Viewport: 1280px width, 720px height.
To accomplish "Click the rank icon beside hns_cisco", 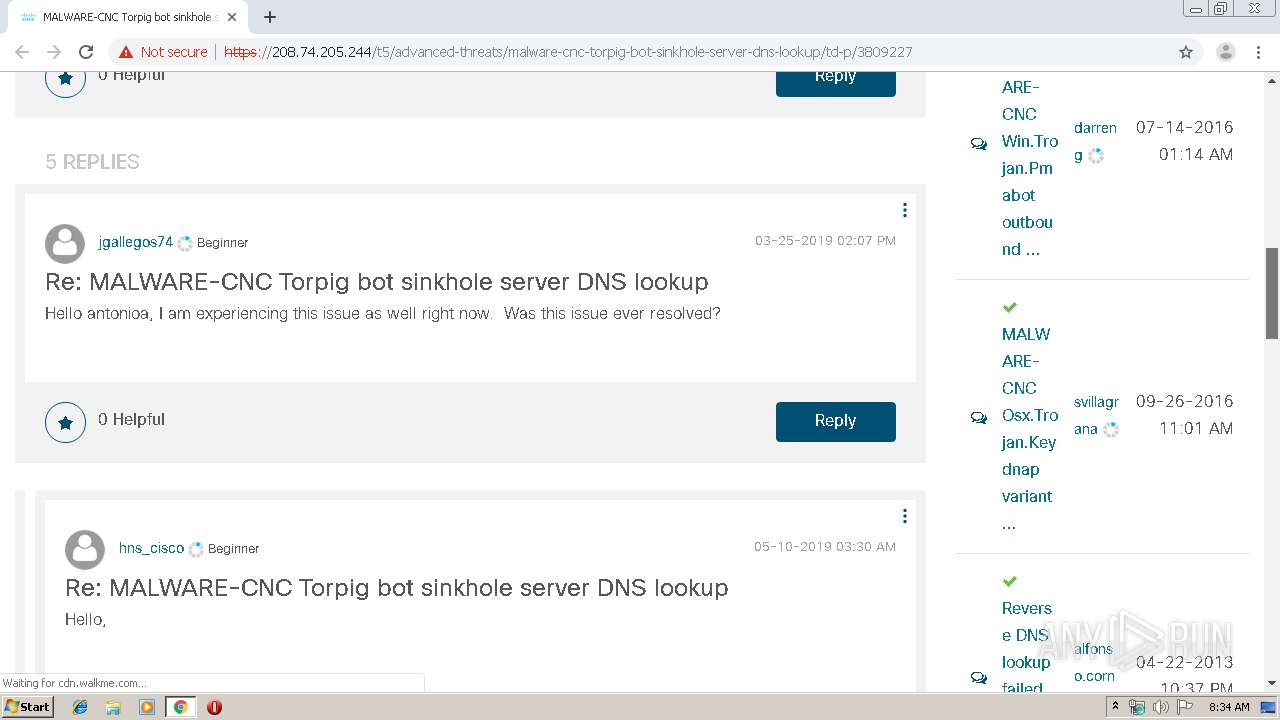I will (196, 549).
